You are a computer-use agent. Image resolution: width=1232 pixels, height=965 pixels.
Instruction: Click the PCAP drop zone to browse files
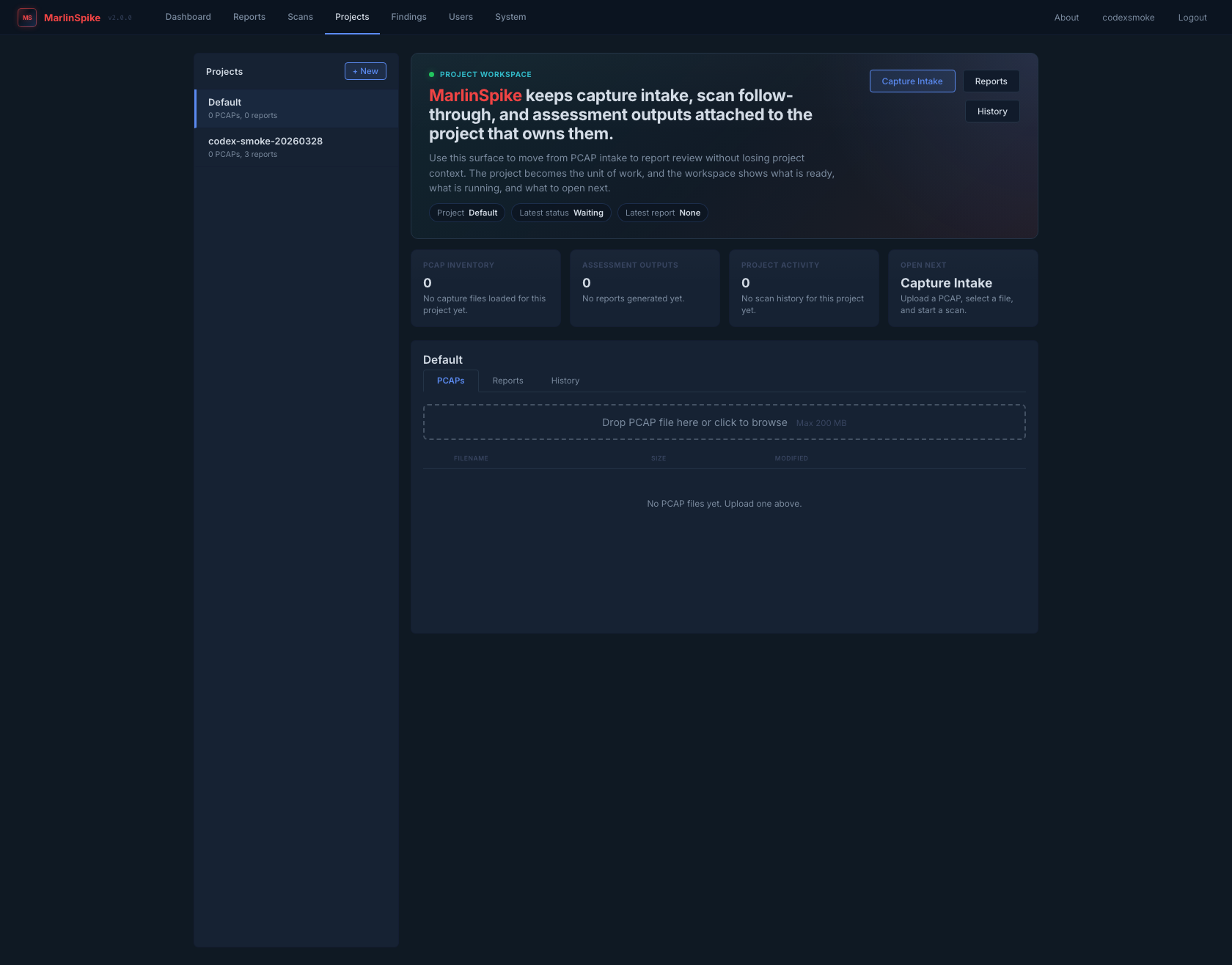pos(725,422)
